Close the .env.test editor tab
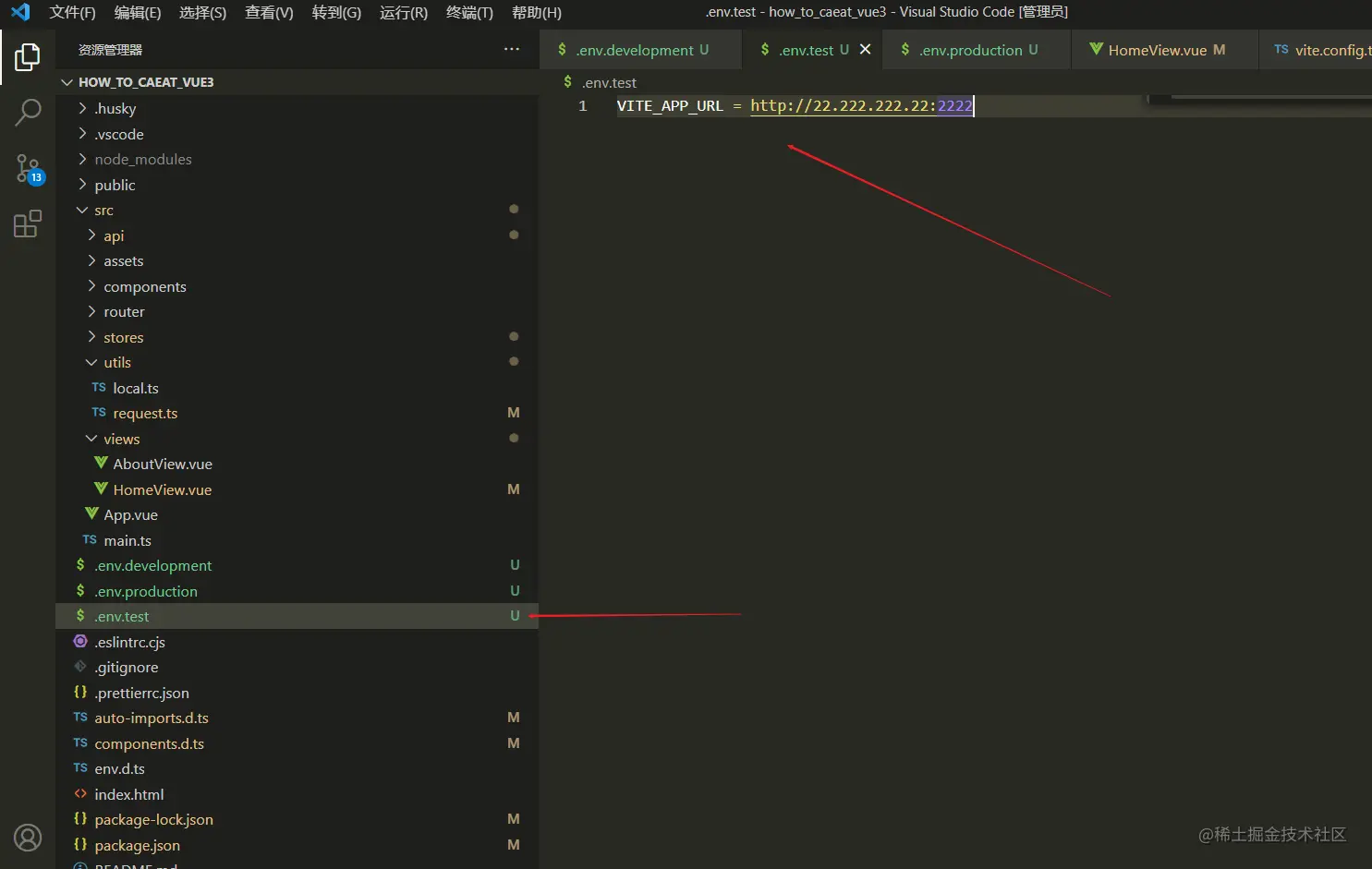1372x869 pixels. pos(866,49)
